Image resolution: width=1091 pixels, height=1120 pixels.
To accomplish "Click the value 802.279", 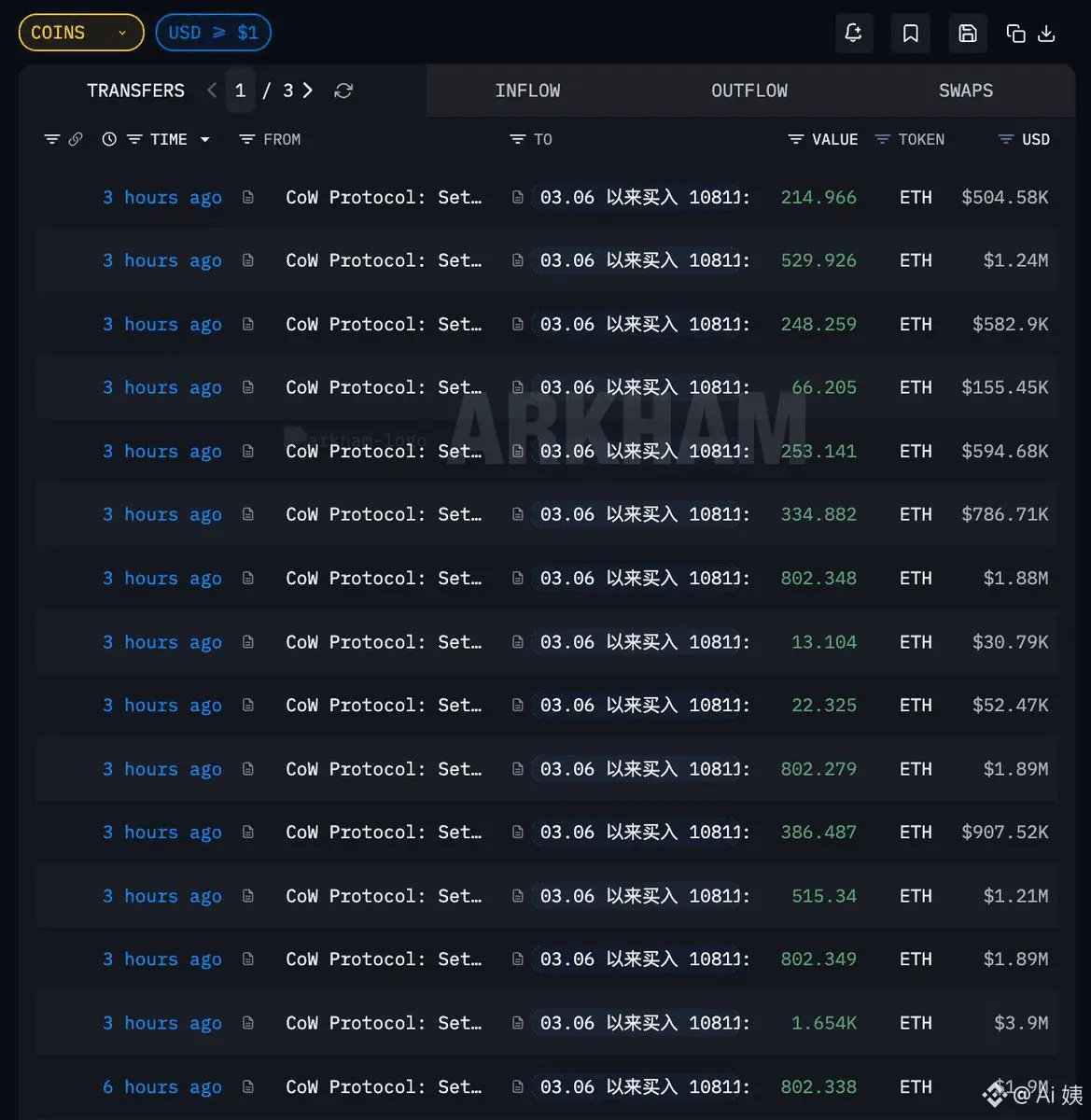I will point(818,769).
